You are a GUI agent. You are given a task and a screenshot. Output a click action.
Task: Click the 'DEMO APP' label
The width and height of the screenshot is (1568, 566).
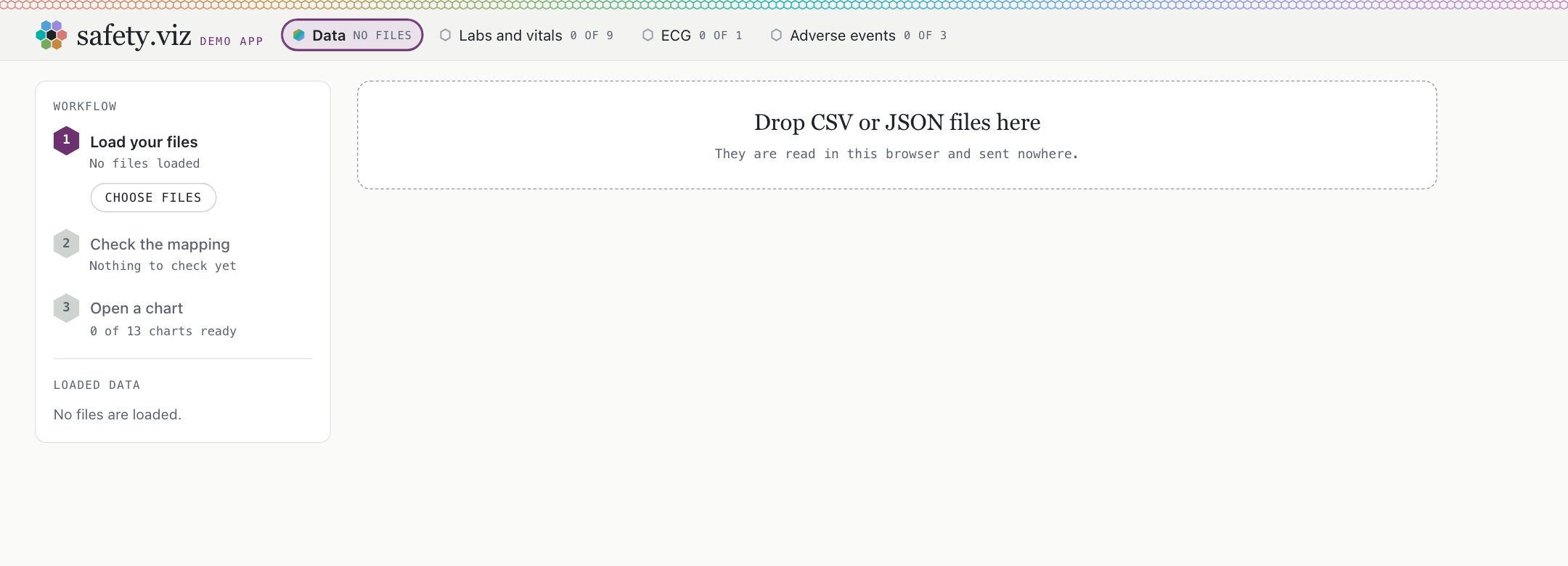[x=232, y=41]
